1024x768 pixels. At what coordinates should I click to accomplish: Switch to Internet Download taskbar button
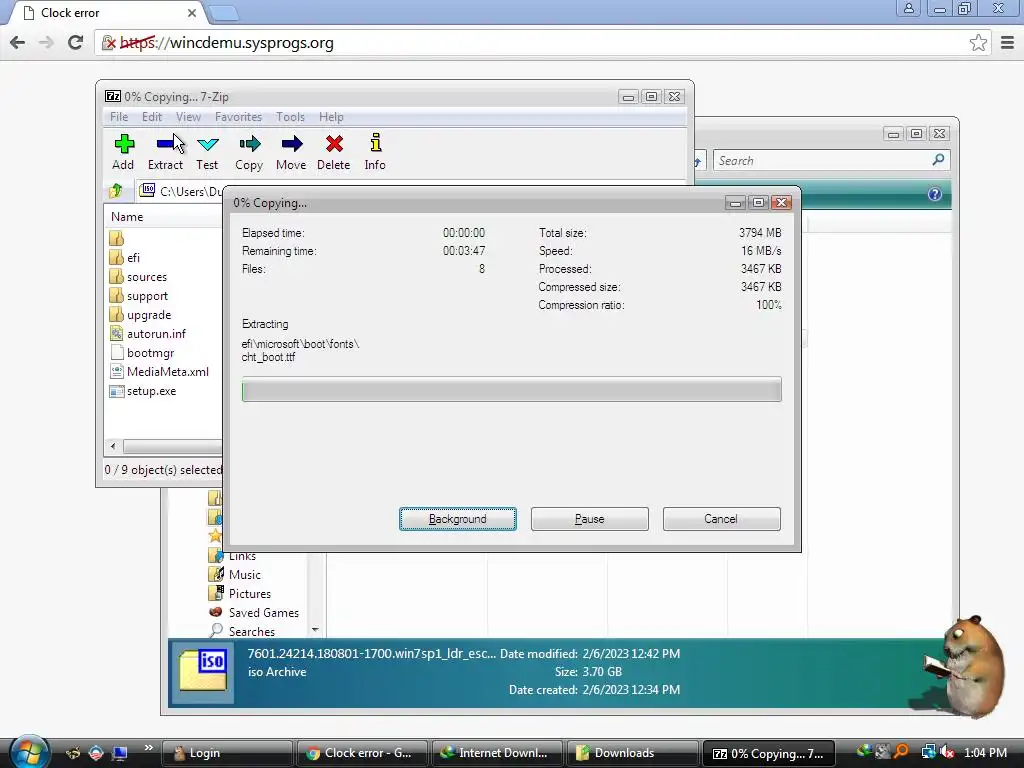tap(496, 753)
